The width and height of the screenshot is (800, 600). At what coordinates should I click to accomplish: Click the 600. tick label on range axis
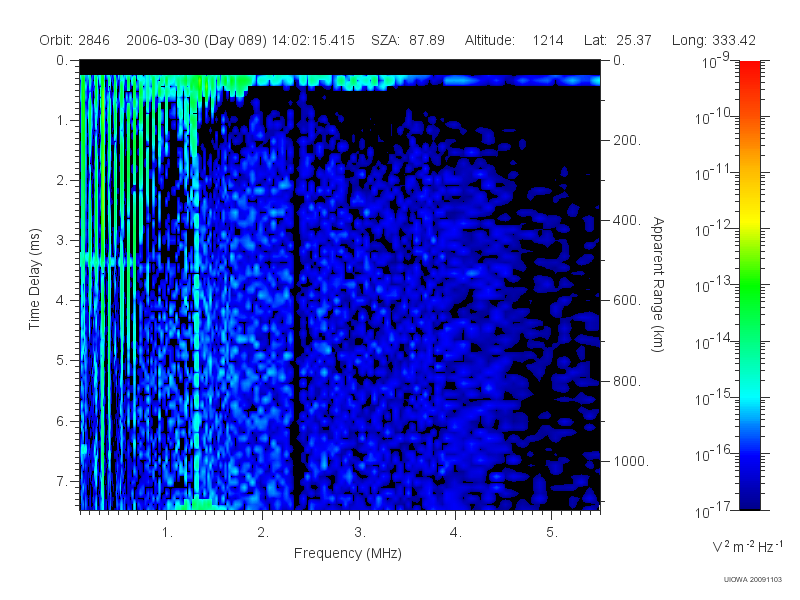pyautogui.click(x=627, y=300)
